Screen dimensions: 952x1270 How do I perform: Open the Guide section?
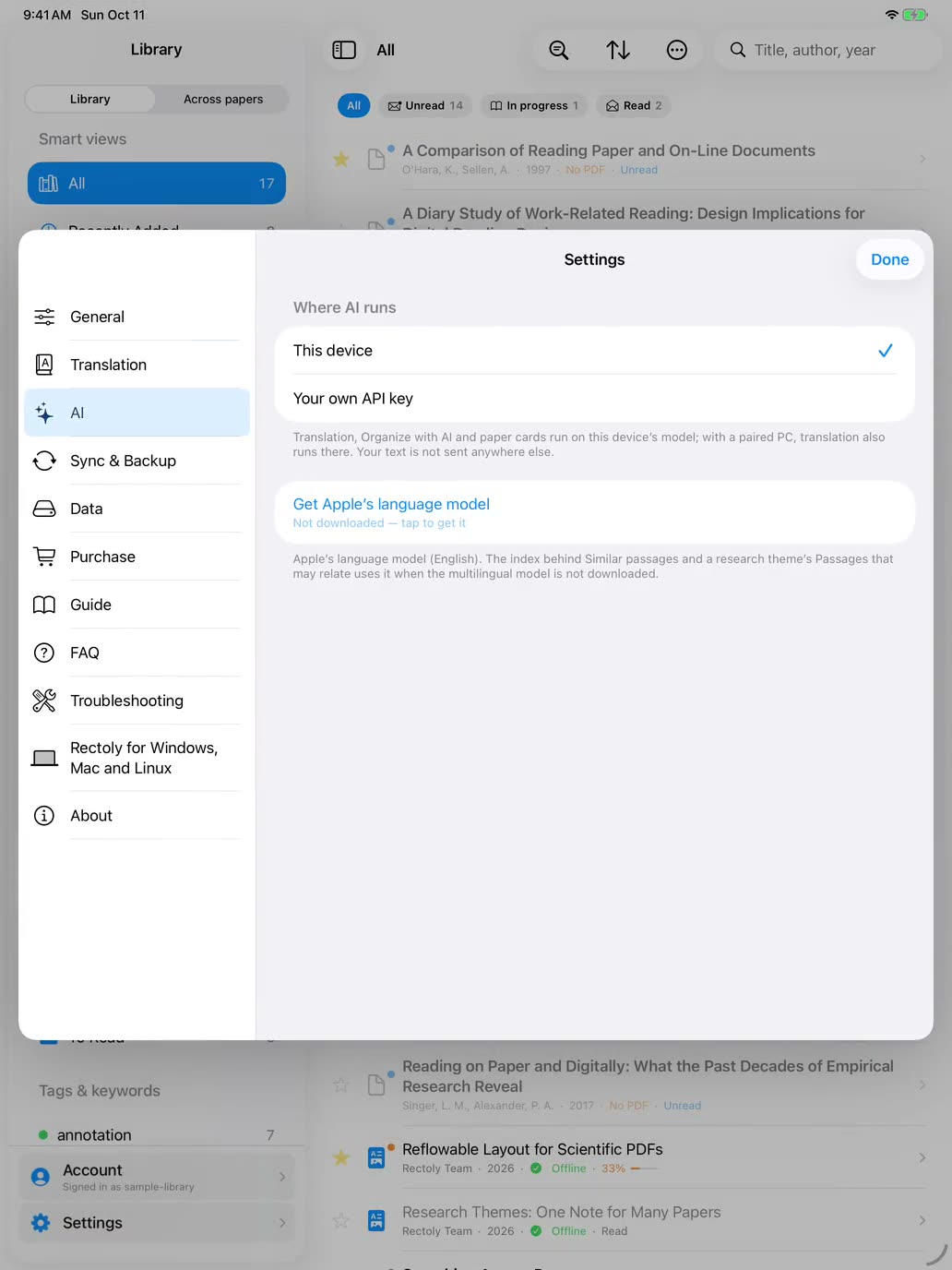click(137, 605)
